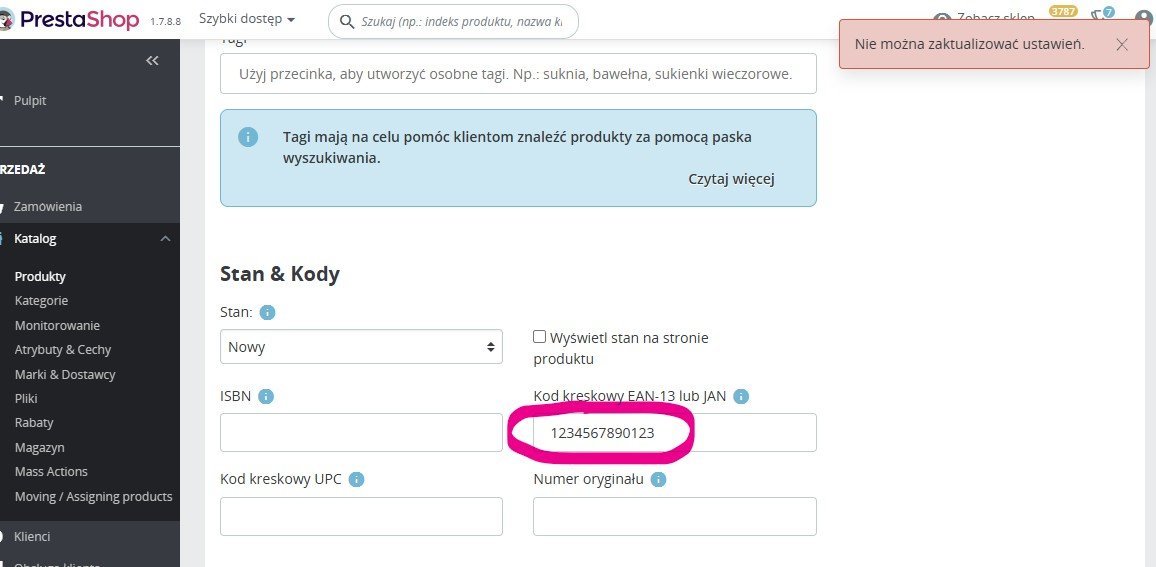This screenshot has width=1156, height=567.
Task: Click info icon beside Kod kreskowy UPC
Action: coord(356,480)
